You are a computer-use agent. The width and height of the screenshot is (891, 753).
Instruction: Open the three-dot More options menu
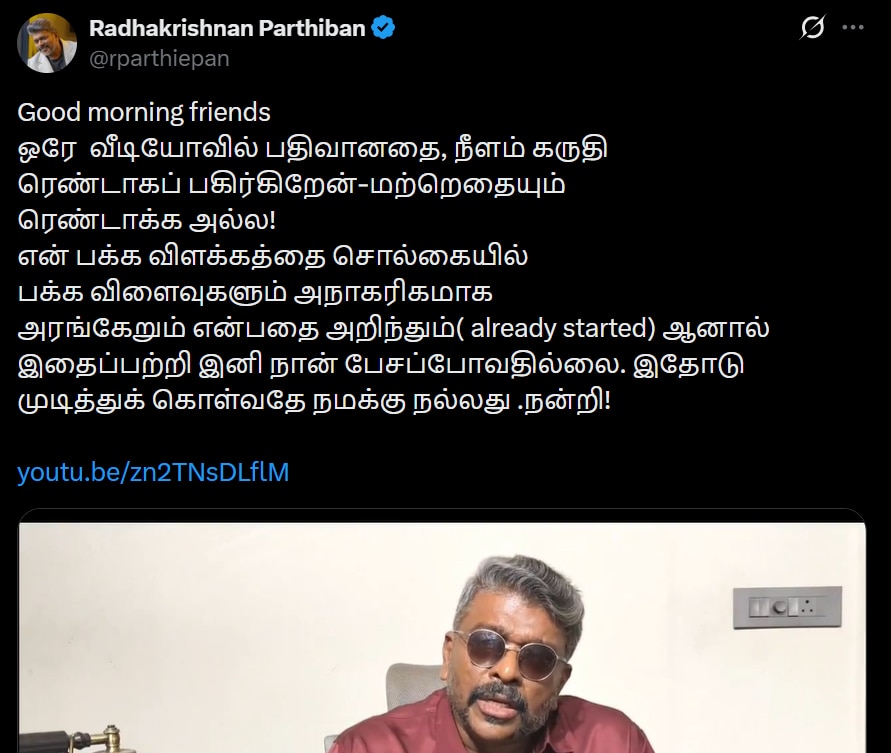[x=853, y=27]
